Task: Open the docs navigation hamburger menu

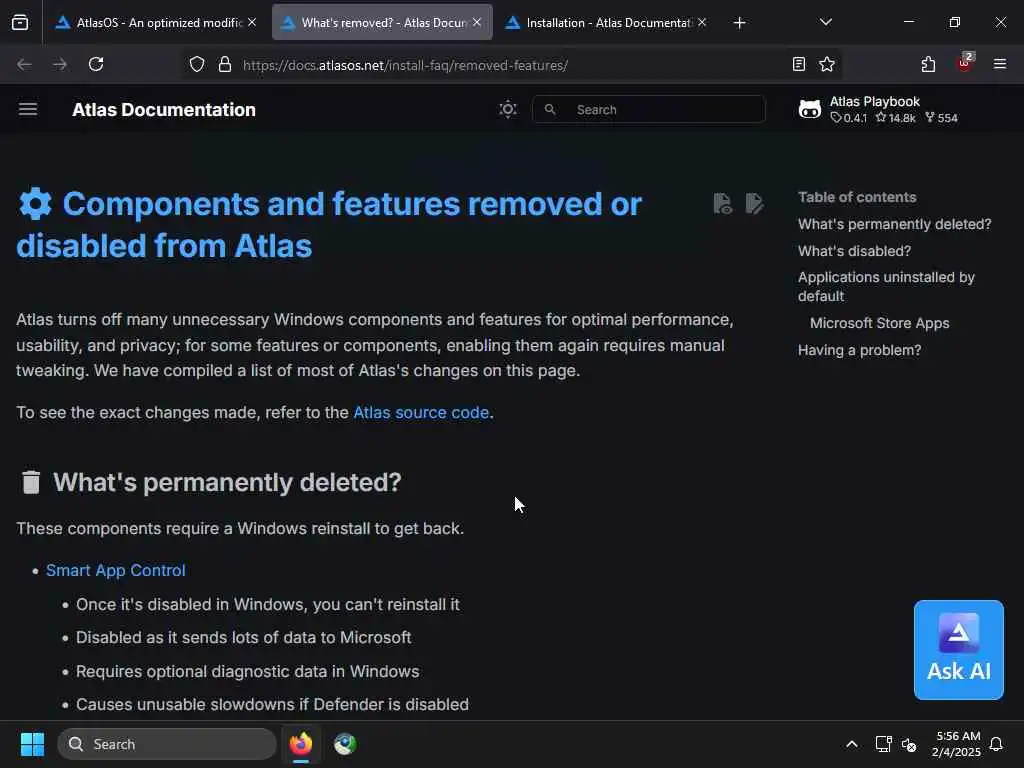Action: tap(27, 109)
